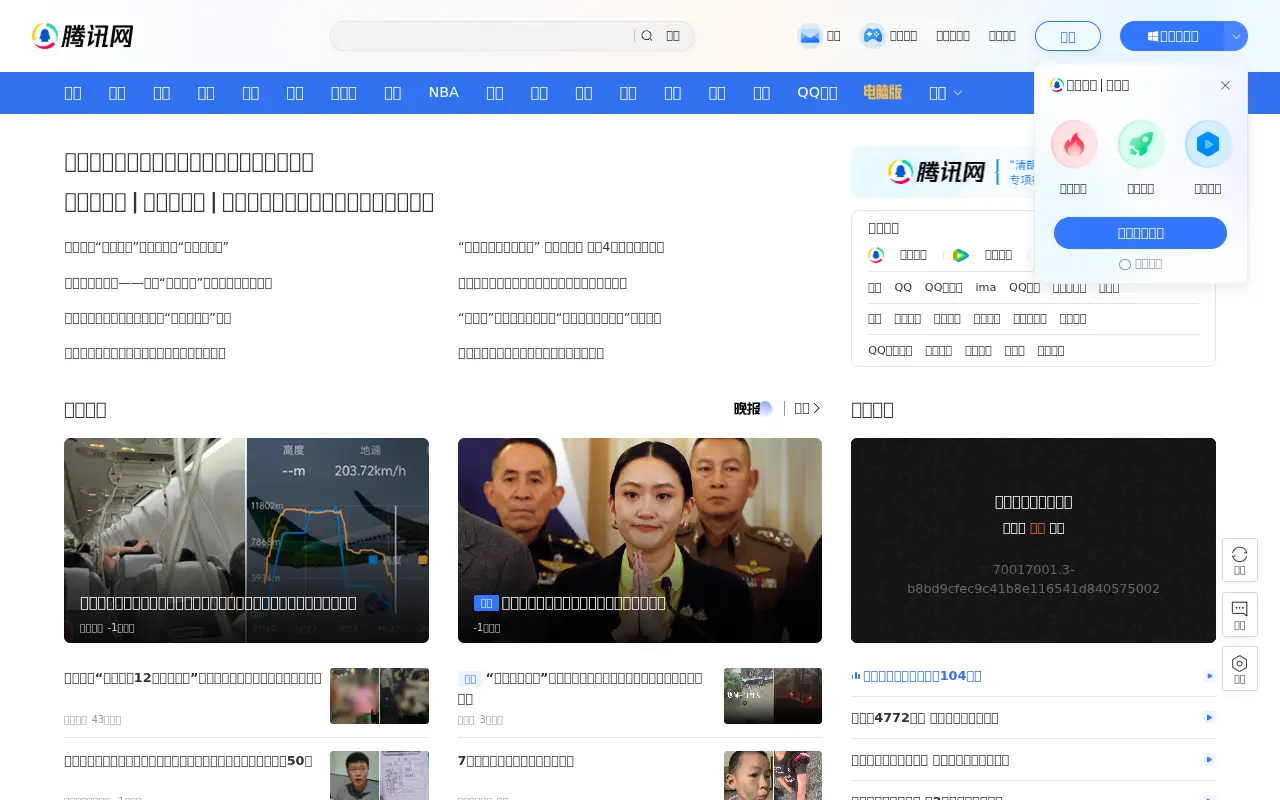Image resolution: width=1280 pixels, height=800 pixels.
Task: Click the blue Windows-logo download button
Action: point(1172,36)
